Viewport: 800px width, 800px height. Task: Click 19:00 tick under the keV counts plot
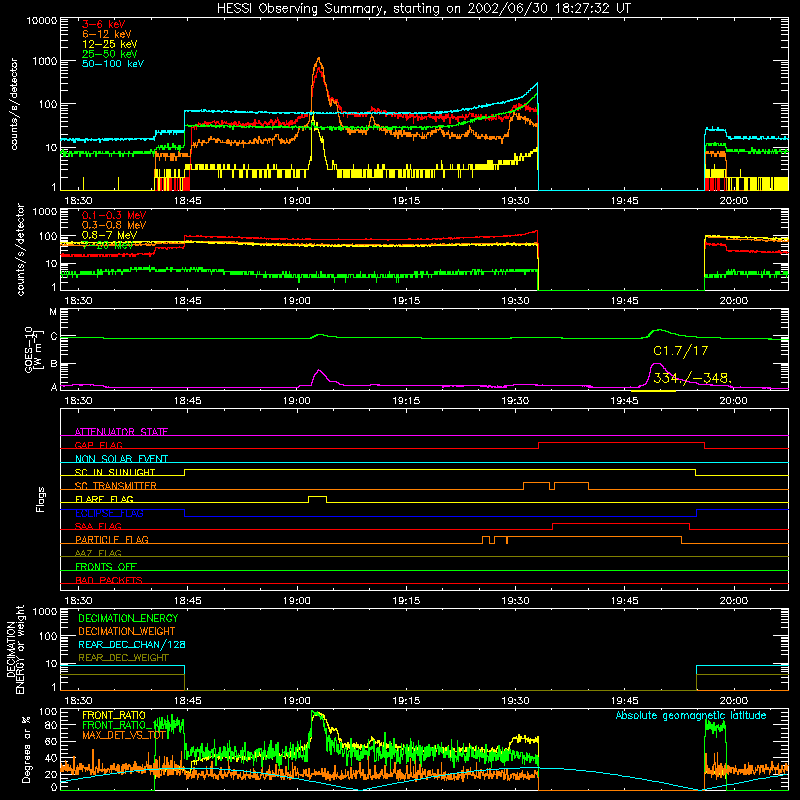297,201
